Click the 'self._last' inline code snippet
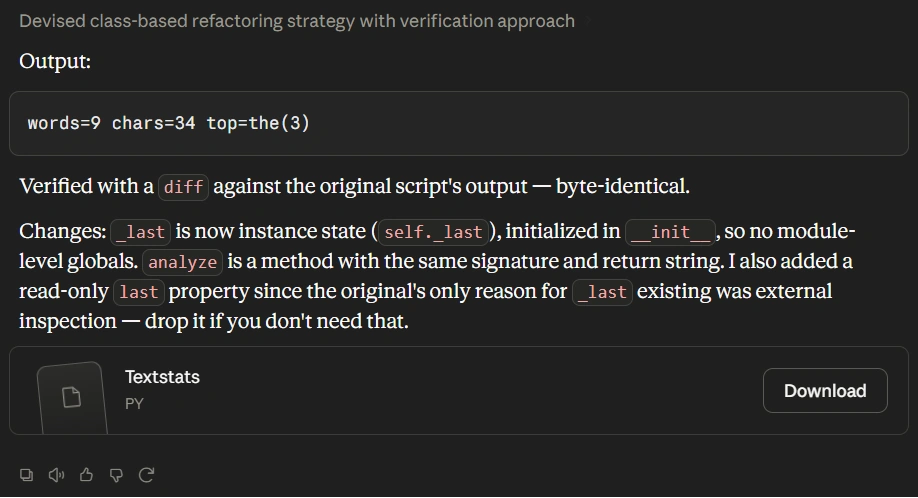The width and height of the screenshot is (918, 498). click(x=433, y=232)
